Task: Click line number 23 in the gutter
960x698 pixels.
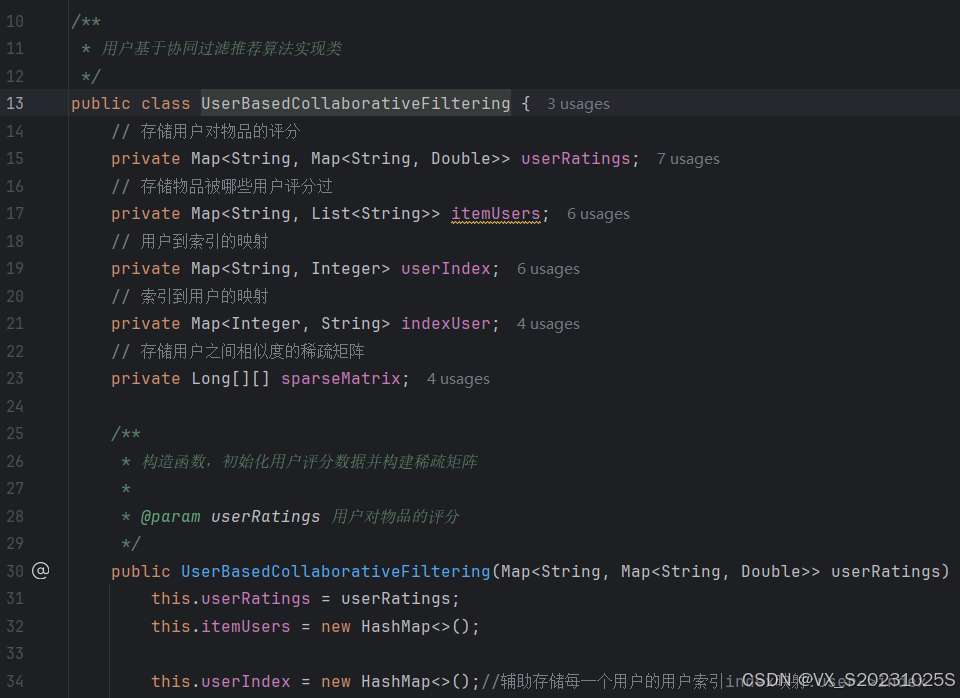Action: [15, 379]
